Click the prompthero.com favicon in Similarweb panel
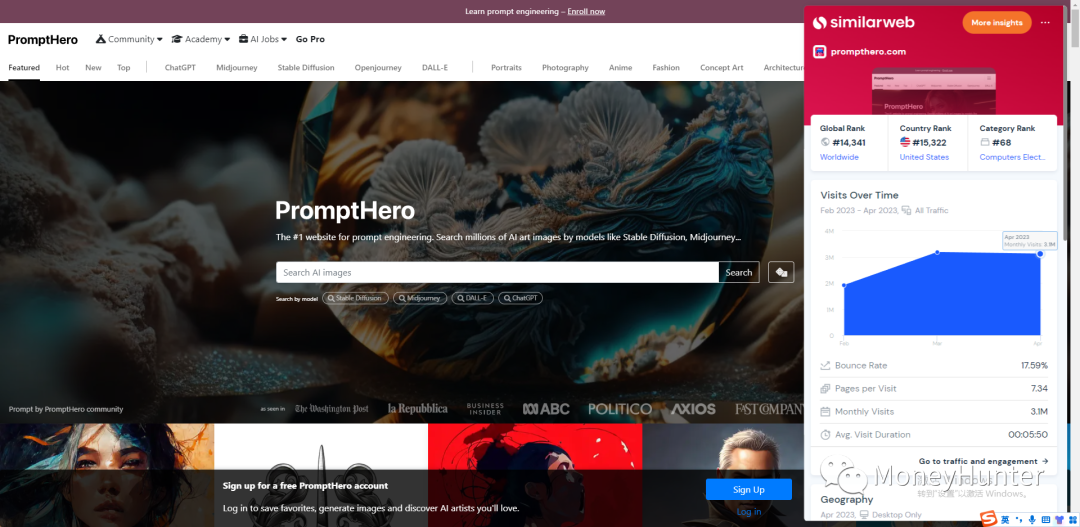 coord(820,52)
